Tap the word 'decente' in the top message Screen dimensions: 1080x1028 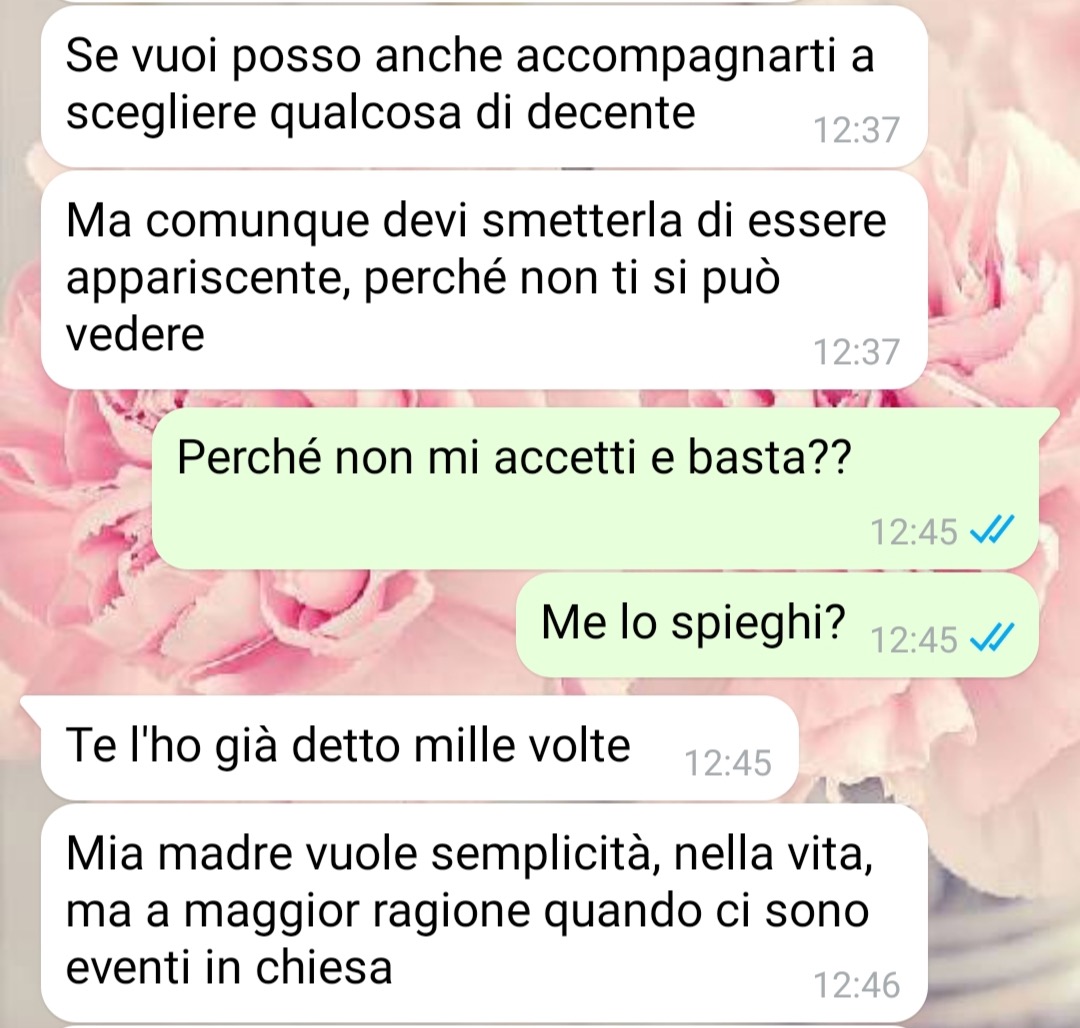coord(611,112)
